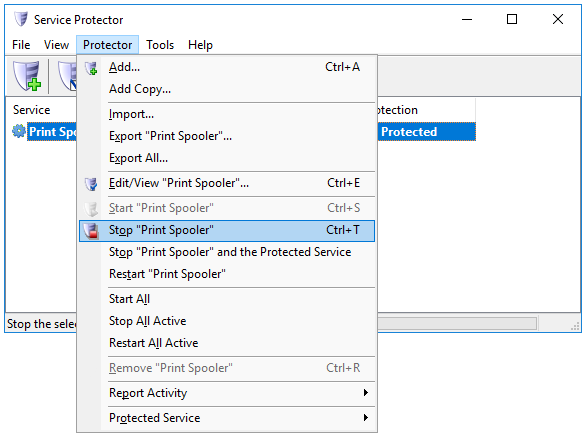
Task: Expand the Protected Service submenu arrow
Action: click(x=366, y=417)
